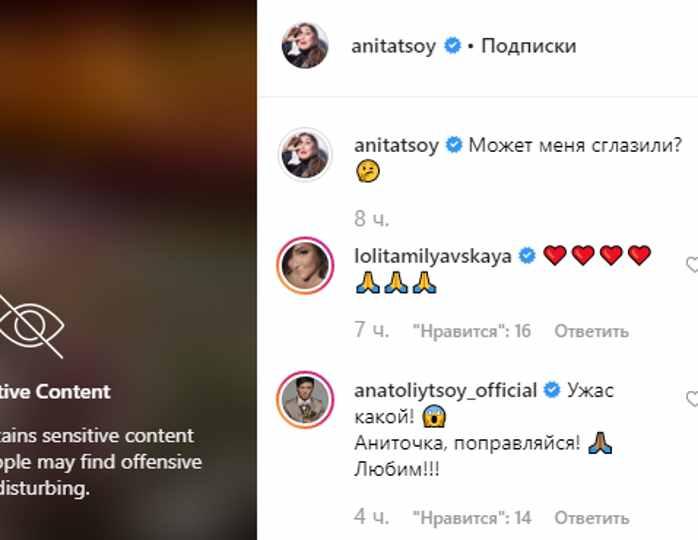Reply to lolitamilyavskaya comment via Ответить
The image size is (698, 540).
click(592, 331)
